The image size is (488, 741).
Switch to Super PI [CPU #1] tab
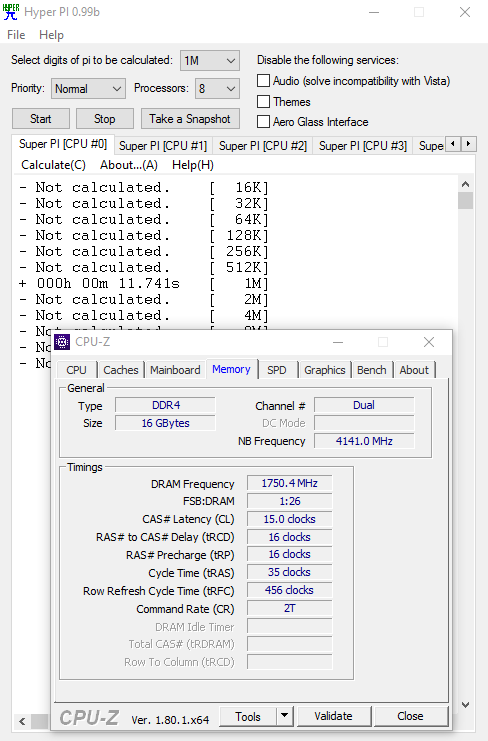coord(163,146)
